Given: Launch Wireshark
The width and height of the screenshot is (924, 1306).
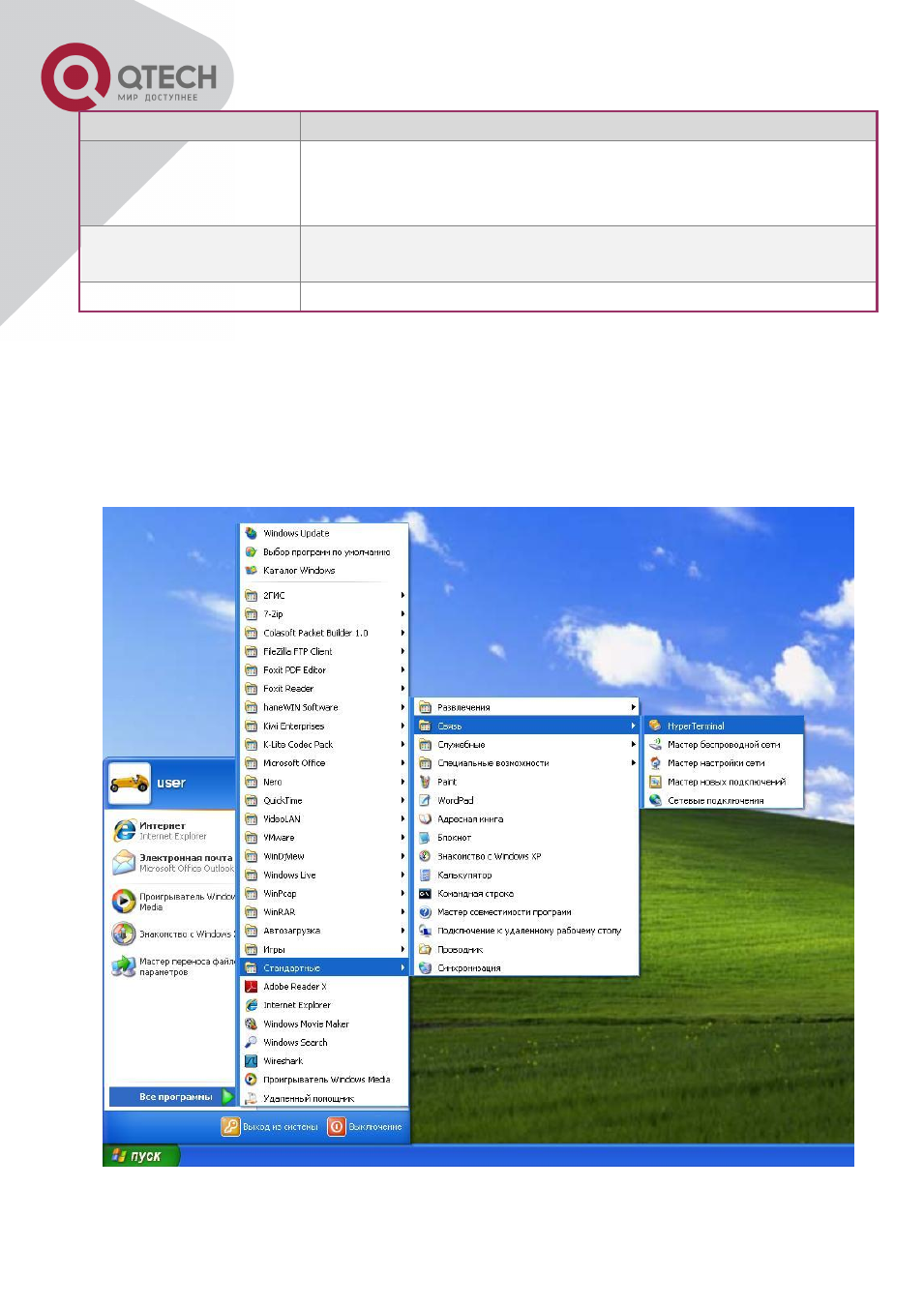Looking at the screenshot, I should [324, 1061].
